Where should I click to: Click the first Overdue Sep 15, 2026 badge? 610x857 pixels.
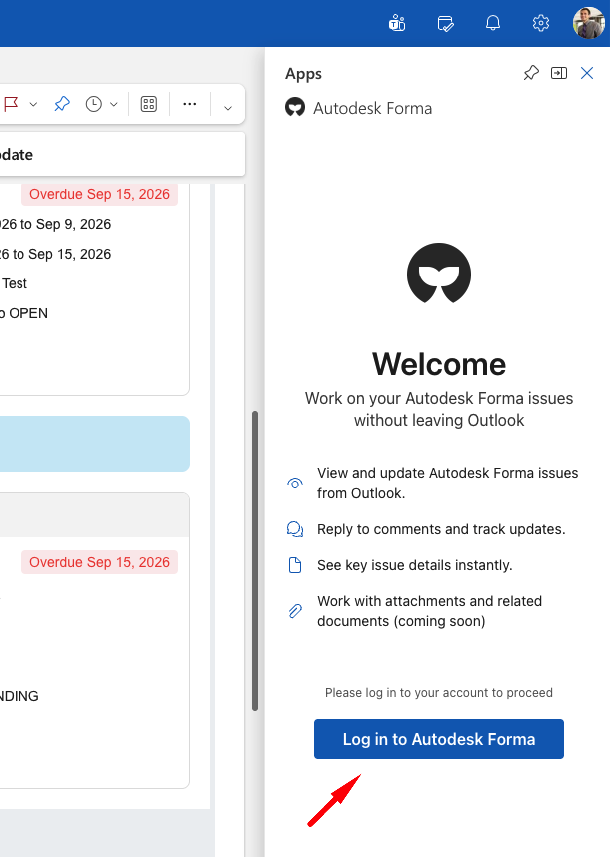click(x=99, y=194)
